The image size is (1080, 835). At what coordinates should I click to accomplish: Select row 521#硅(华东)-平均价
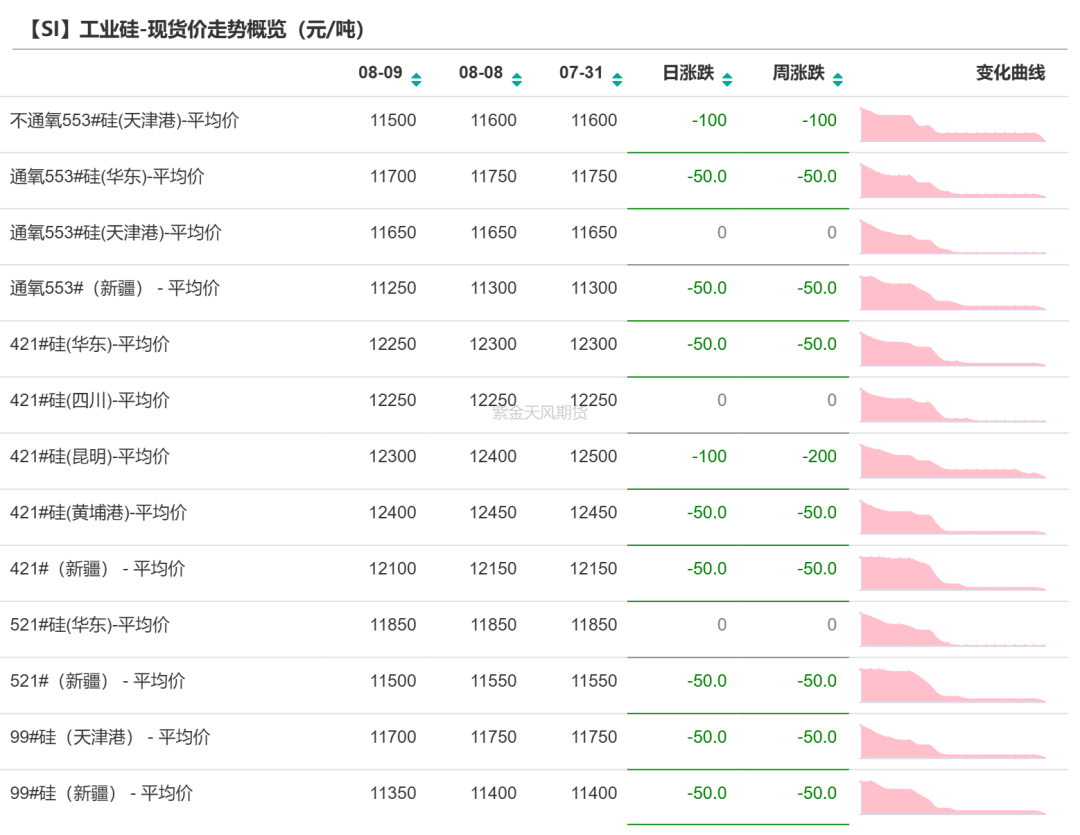click(534, 629)
